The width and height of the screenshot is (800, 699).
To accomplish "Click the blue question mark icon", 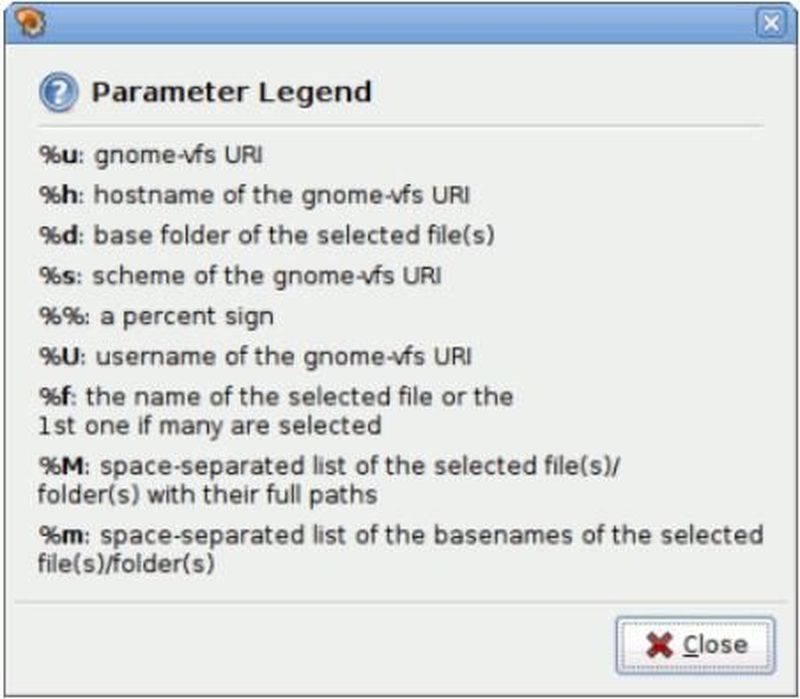I will click(58, 93).
